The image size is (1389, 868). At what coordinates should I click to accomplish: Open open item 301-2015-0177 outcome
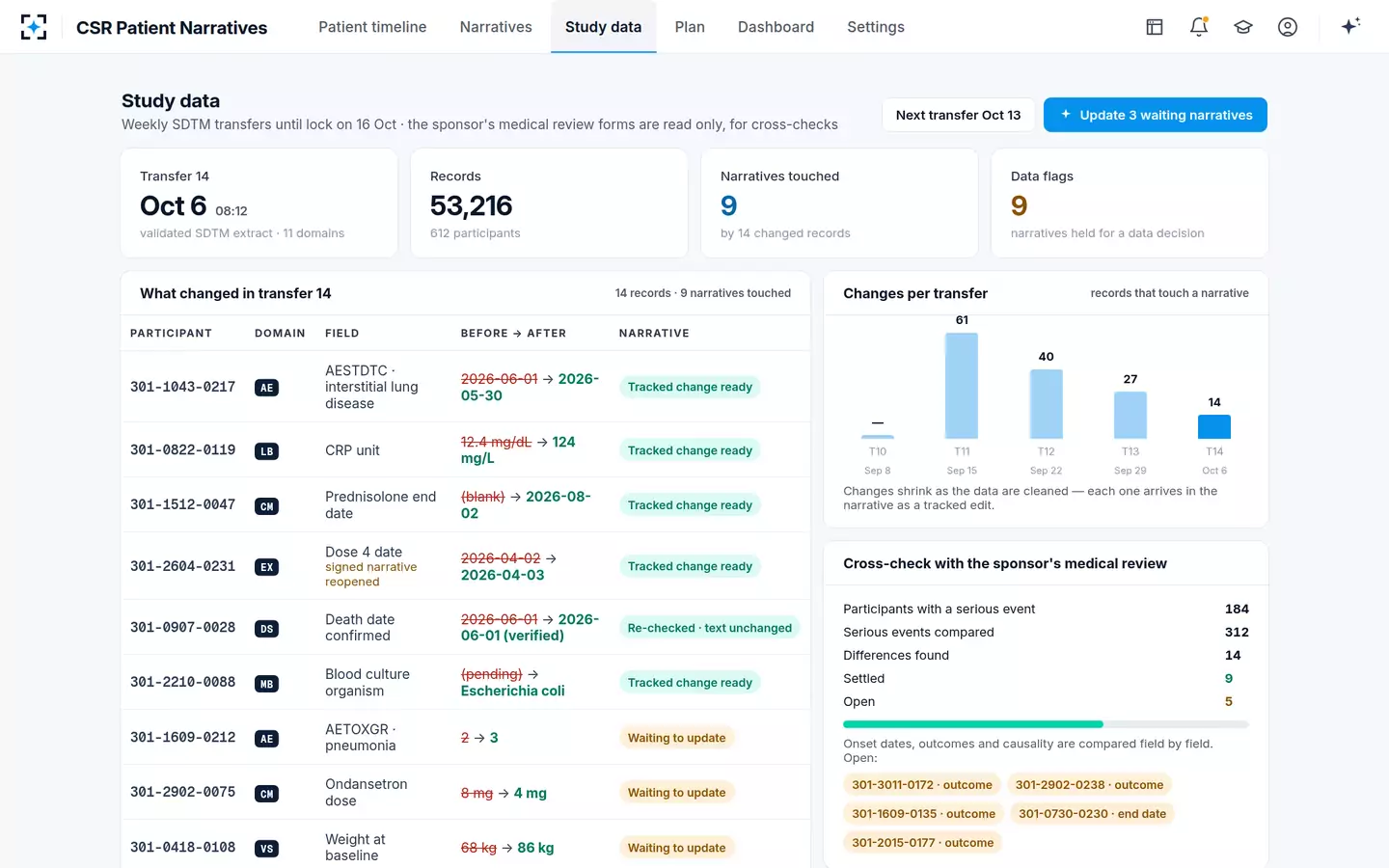click(x=922, y=843)
